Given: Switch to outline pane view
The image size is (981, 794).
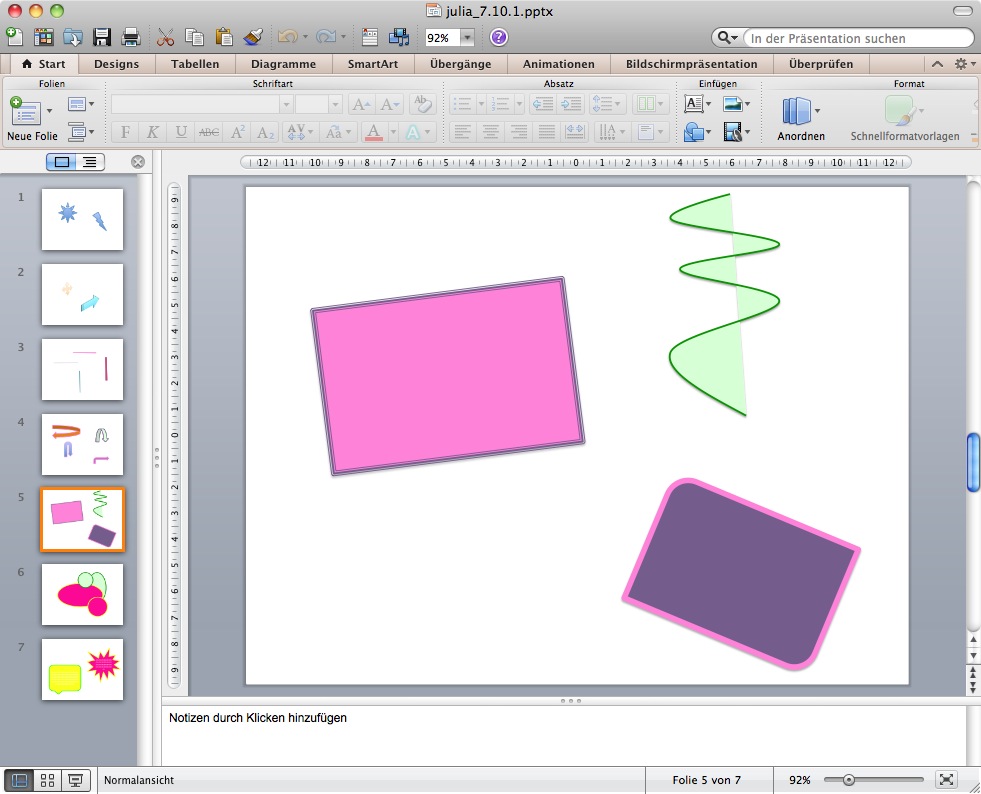Looking at the screenshot, I should tap(89, 162).
